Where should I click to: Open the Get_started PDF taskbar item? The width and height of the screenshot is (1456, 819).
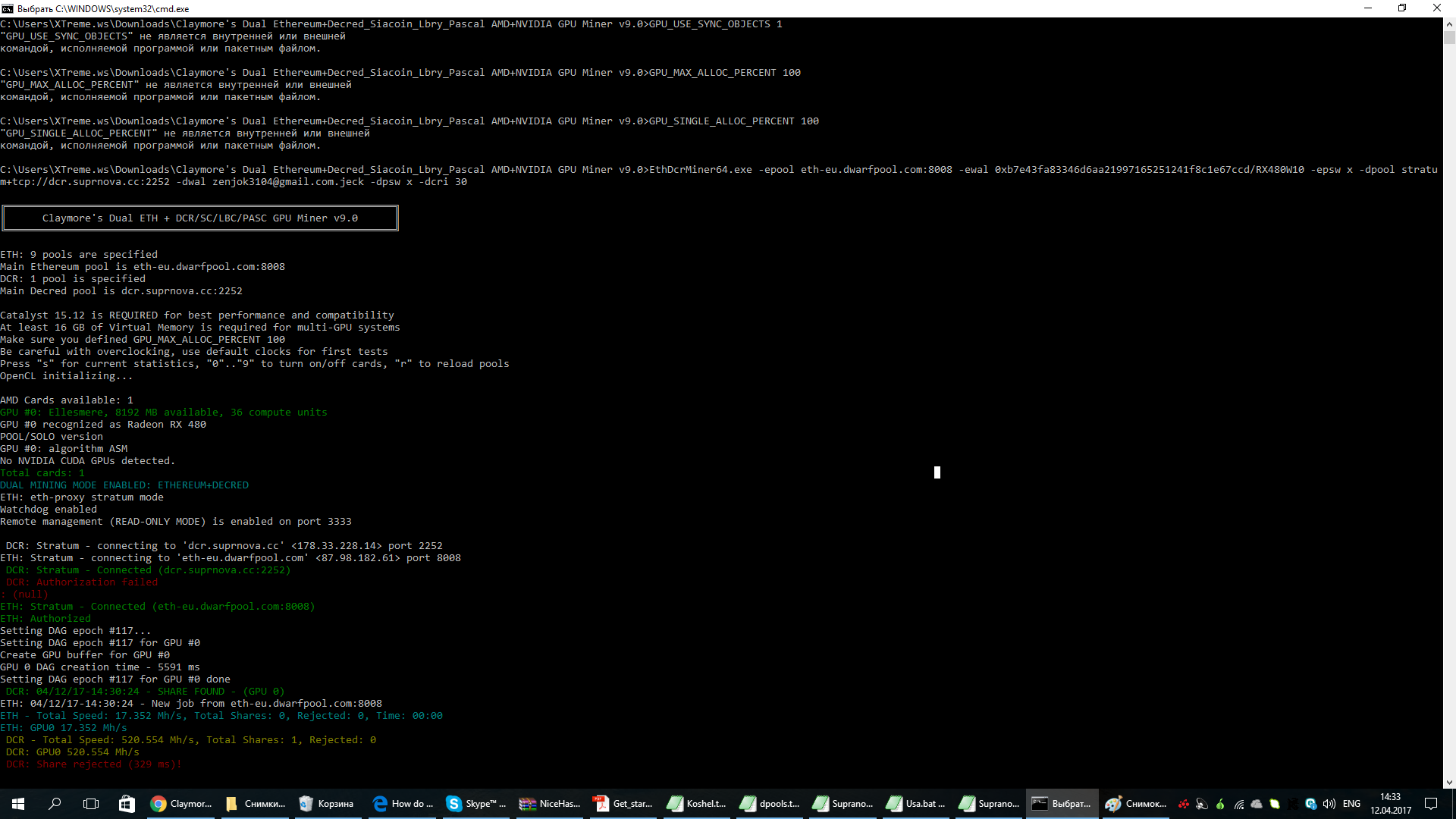click(x=623, y=804)
